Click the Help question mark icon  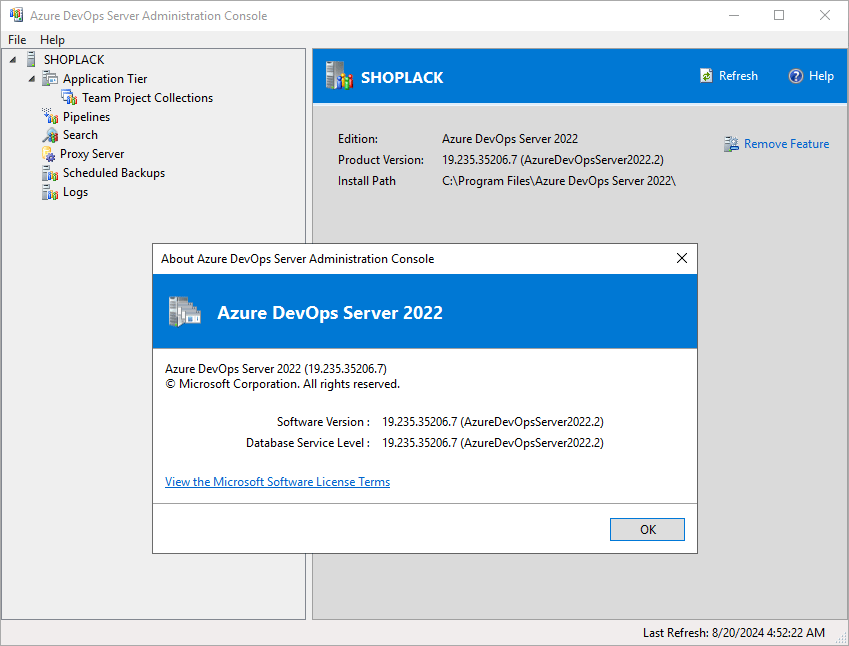(x=795, y=76)
